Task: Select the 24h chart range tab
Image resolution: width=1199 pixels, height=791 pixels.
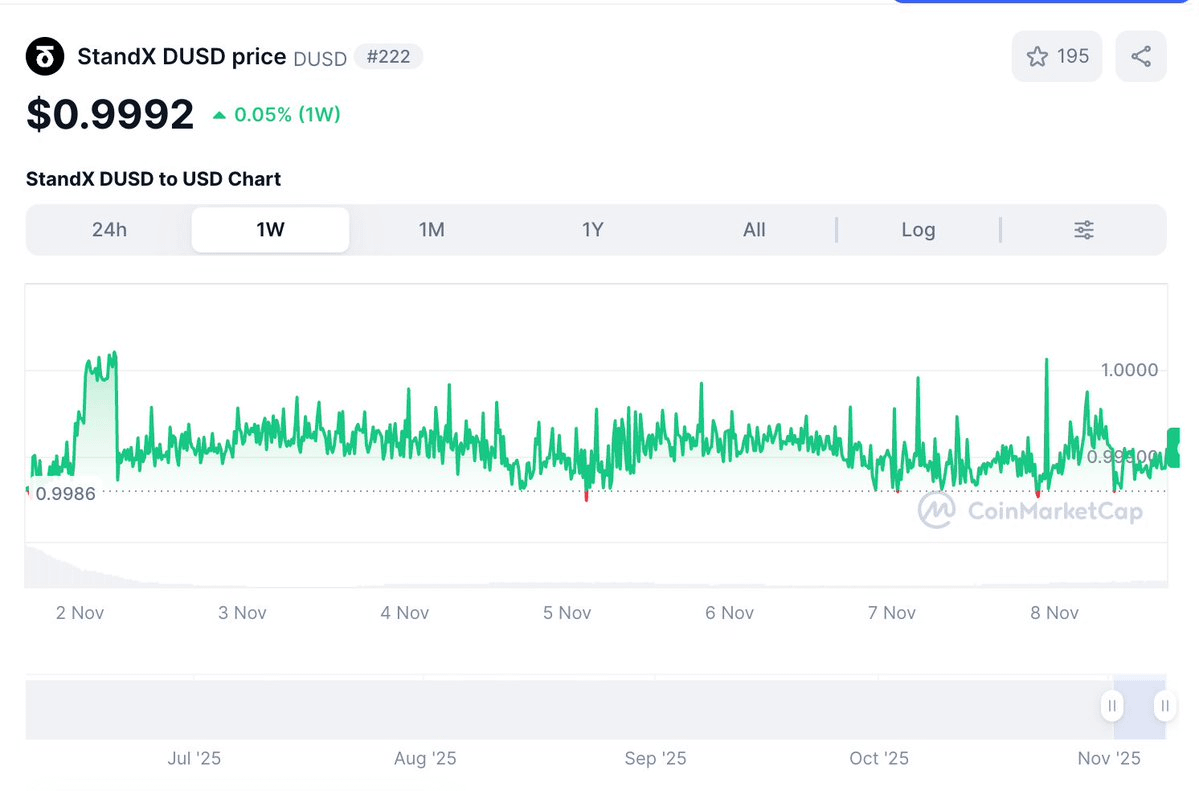Action: (x=109, y=229)
